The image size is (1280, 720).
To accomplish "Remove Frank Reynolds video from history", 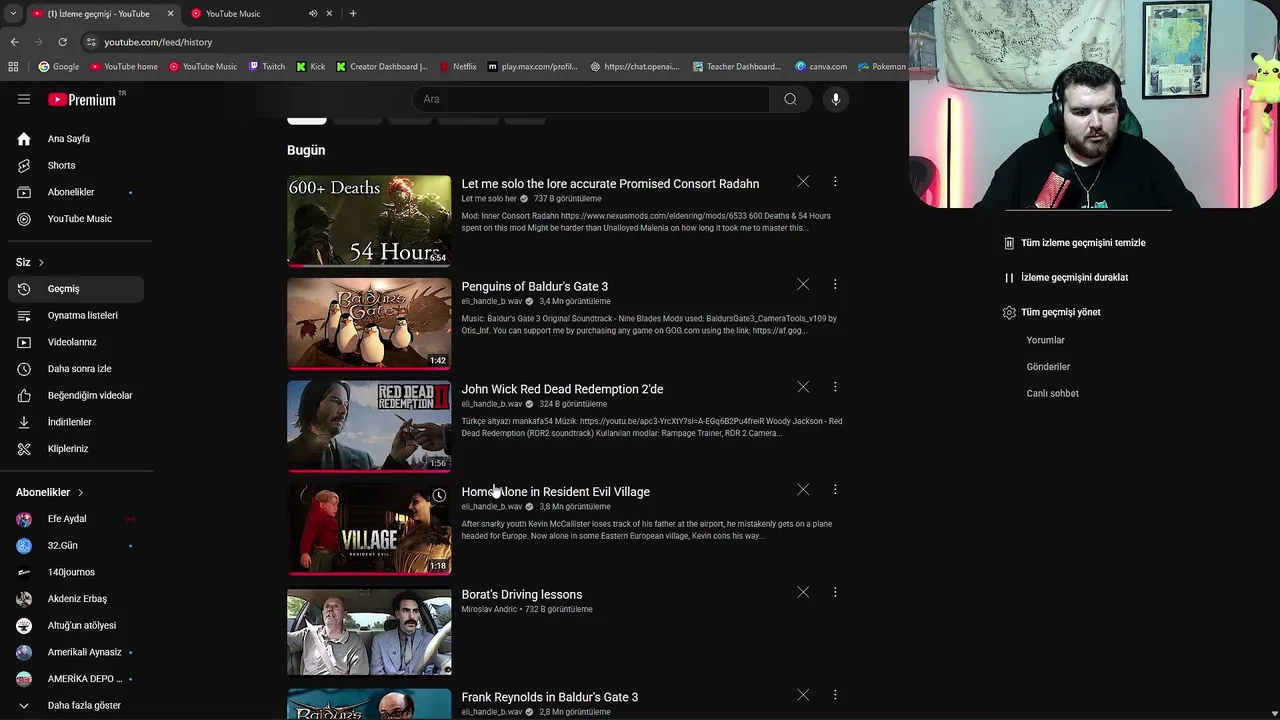I will point(803,695).
